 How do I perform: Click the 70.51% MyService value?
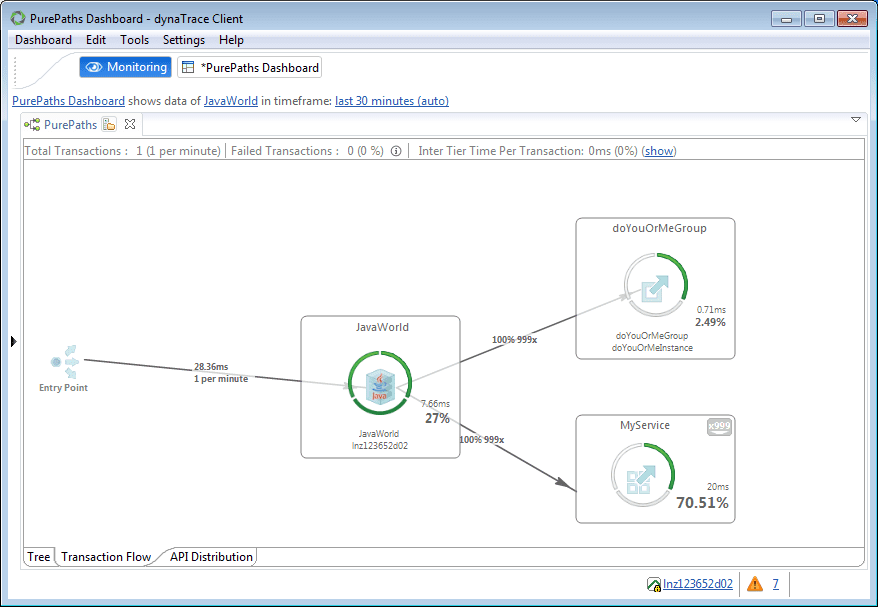[702, 503]
